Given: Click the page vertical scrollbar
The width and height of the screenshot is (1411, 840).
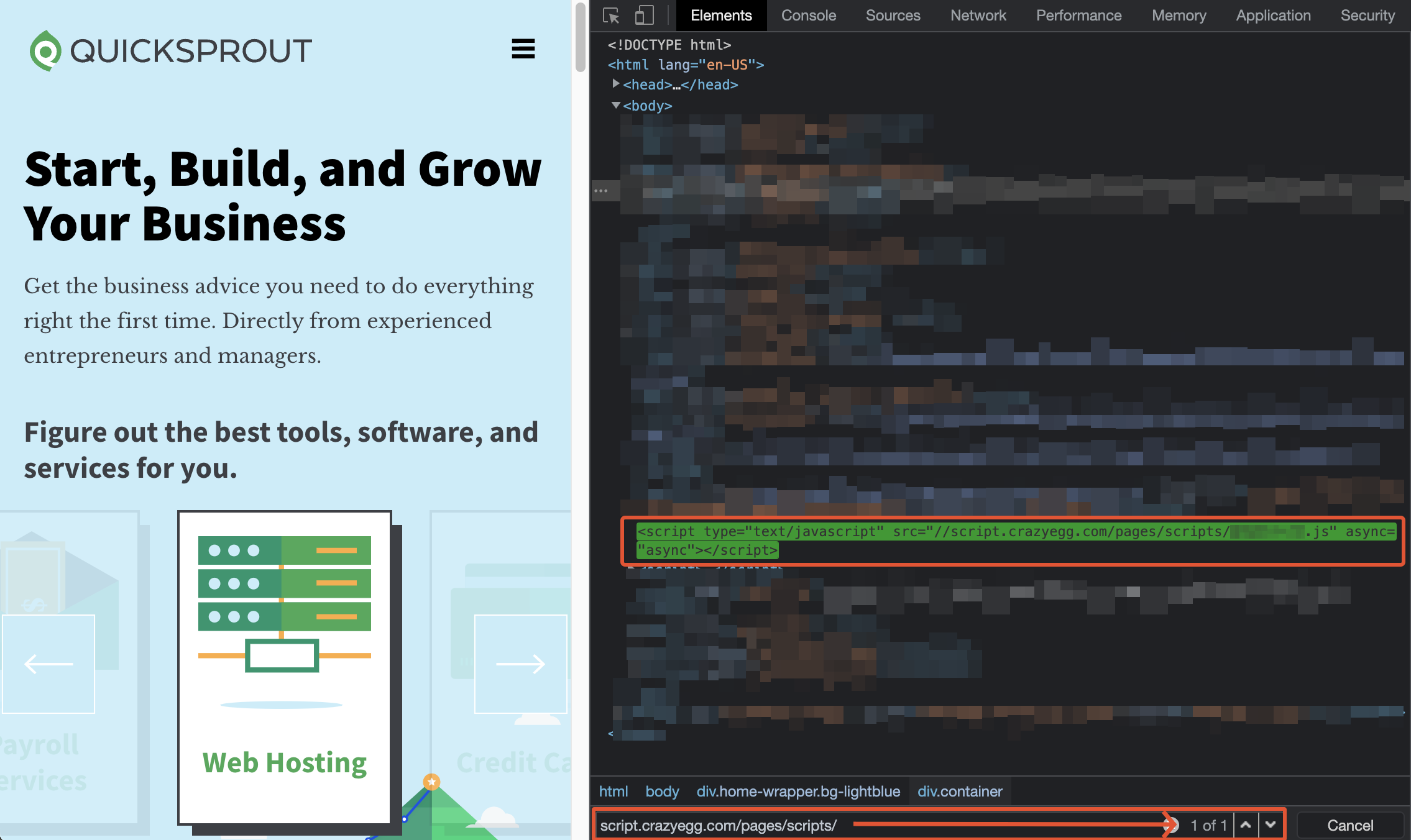Looking at the screenshot, I should tap(581, 37).
